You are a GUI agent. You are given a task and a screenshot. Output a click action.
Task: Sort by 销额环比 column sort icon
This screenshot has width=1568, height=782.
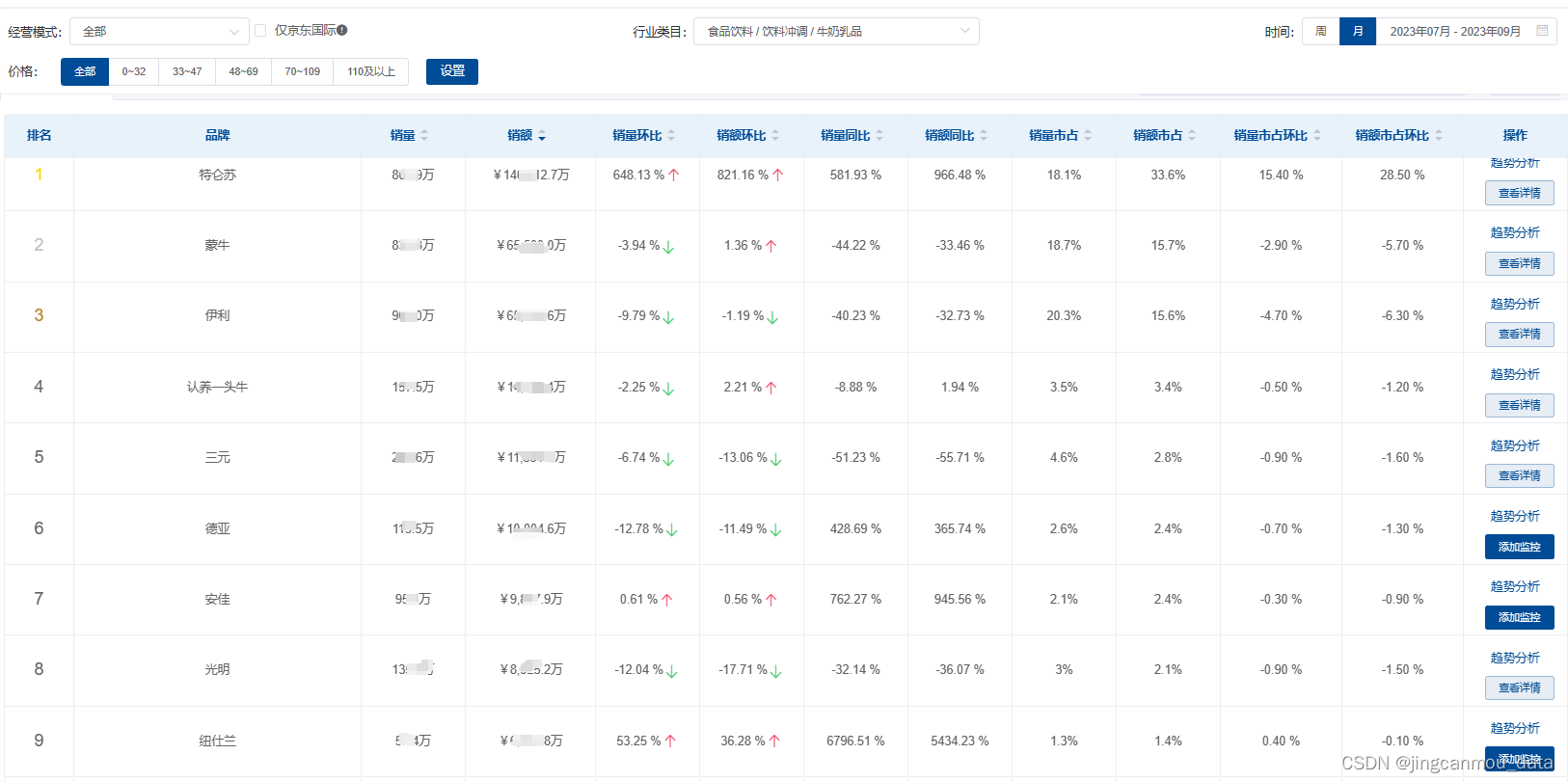click(x=775, y=136)
